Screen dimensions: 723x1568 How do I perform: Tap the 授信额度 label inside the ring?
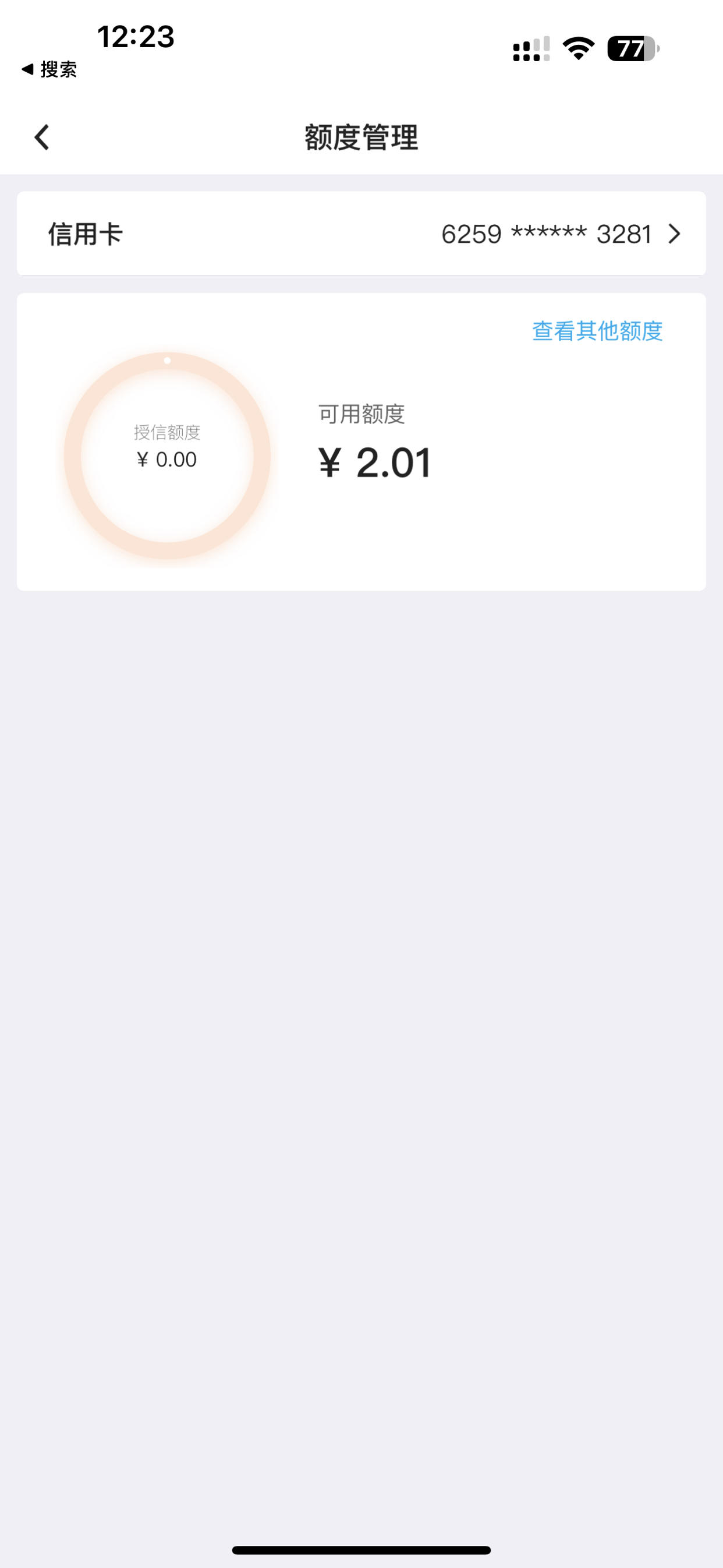pyautogui.click(x=168, y=433)
